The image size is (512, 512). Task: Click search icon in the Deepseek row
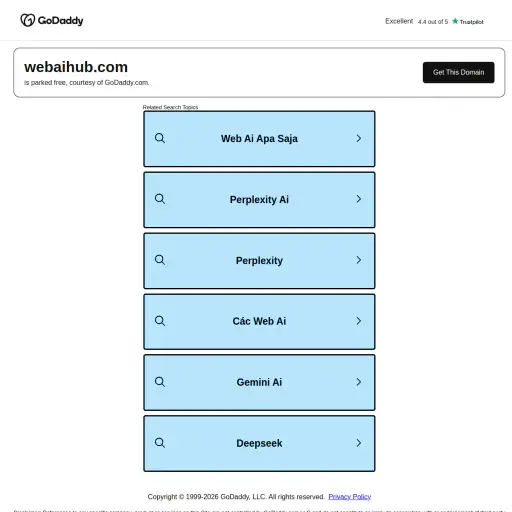tap(160, 443)
